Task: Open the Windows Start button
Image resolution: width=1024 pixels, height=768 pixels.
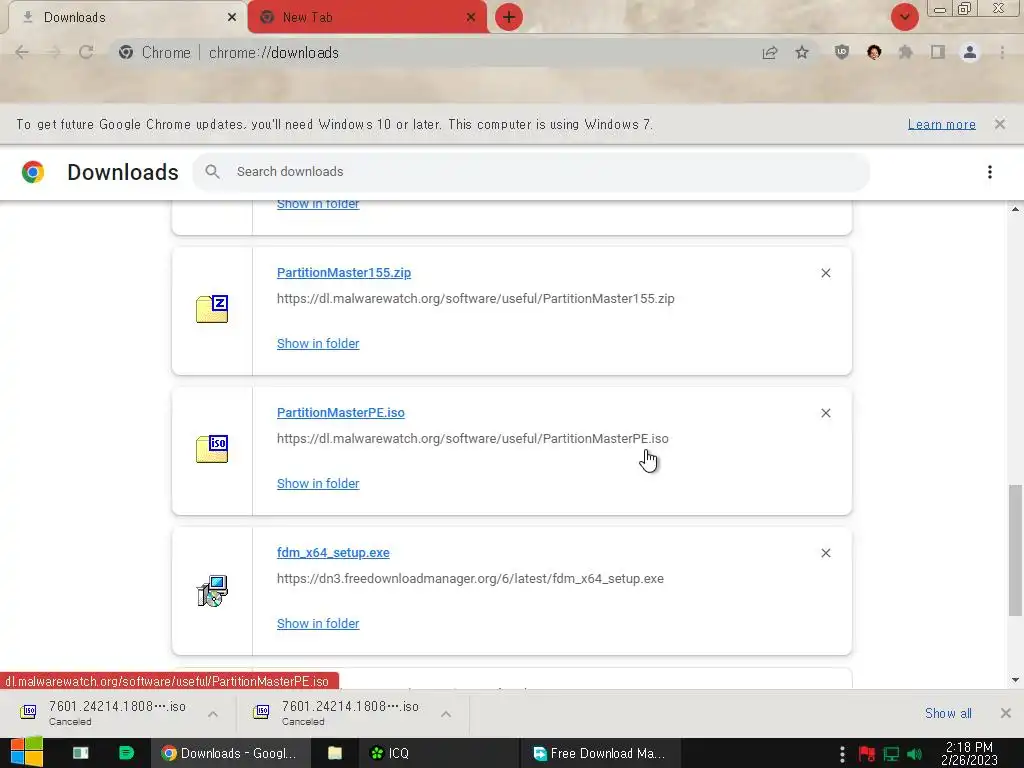Action: point(27,753)
